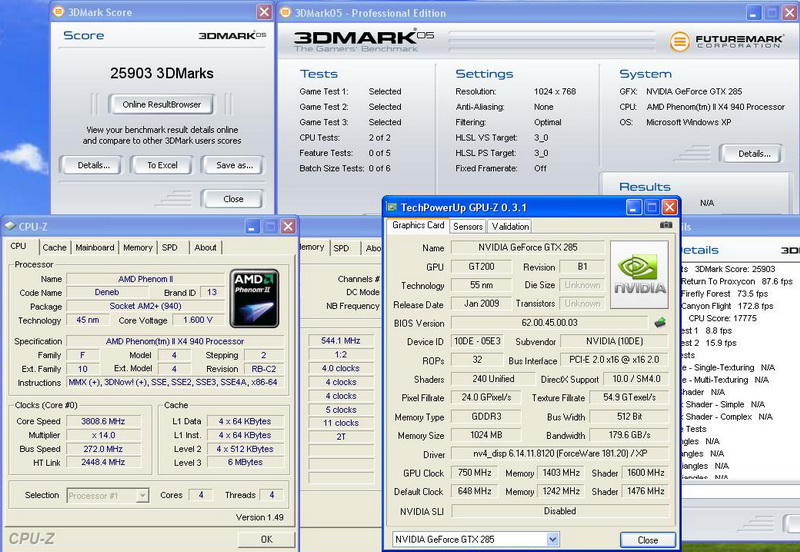
Task: Switch to the Validation tab in GPU-Z
Action: [x=510, y=227]
